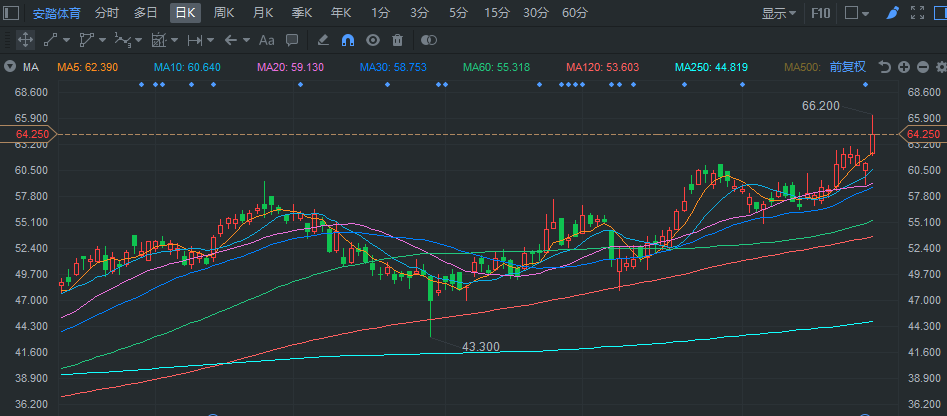Toggle the overlay compare circles icon
Screen dimensions: 947x416
click(x=429, y=40)
